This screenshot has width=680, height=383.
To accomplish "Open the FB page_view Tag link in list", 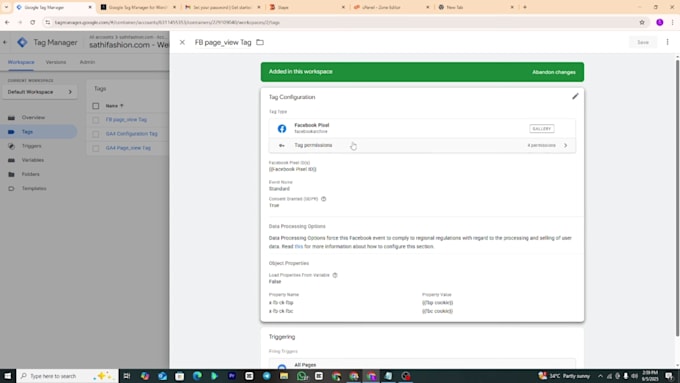I will (126, 120).
